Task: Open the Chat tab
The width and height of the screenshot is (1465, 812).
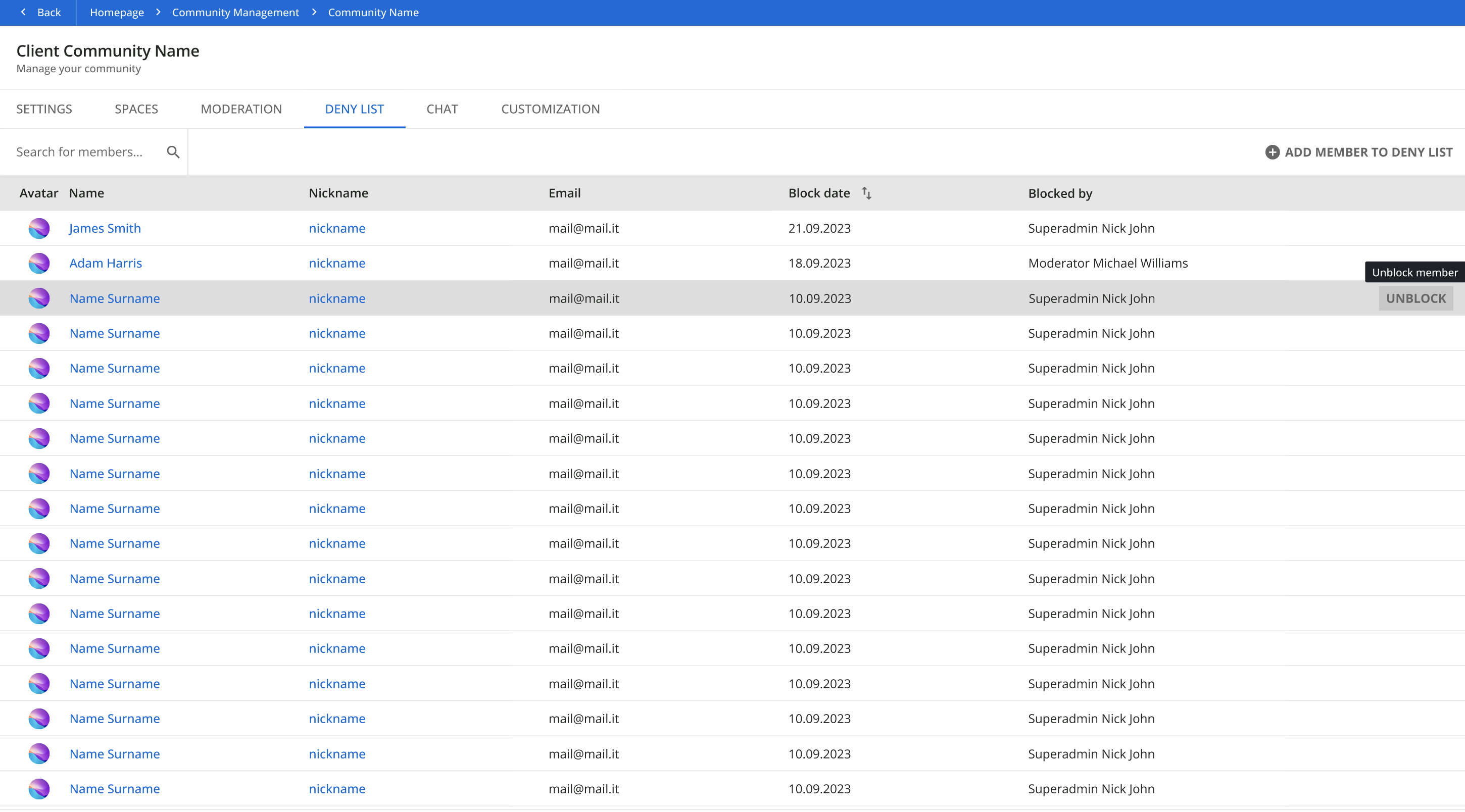Action: (442, 109)
